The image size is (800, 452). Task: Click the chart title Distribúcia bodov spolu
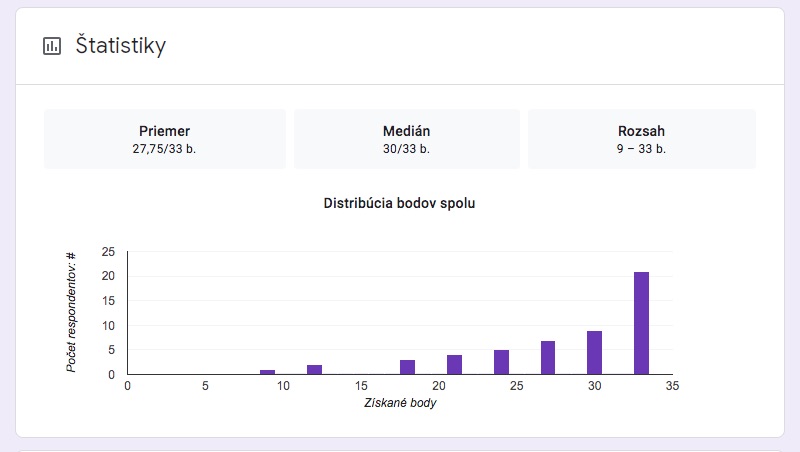tap(399, 203)
